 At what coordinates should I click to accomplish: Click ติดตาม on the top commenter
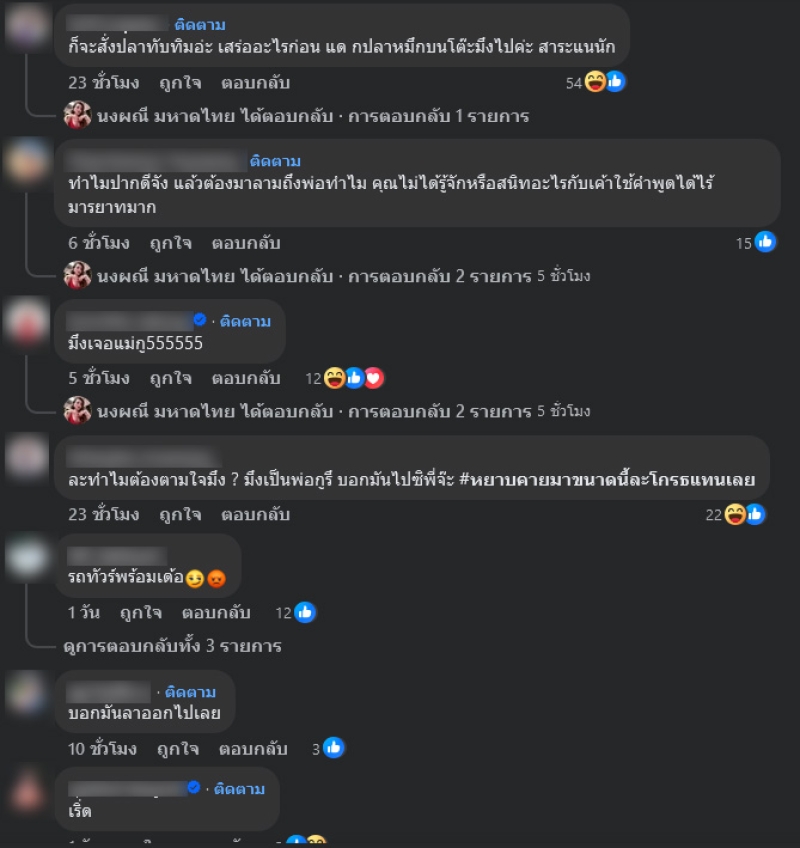tap(200, 25)
